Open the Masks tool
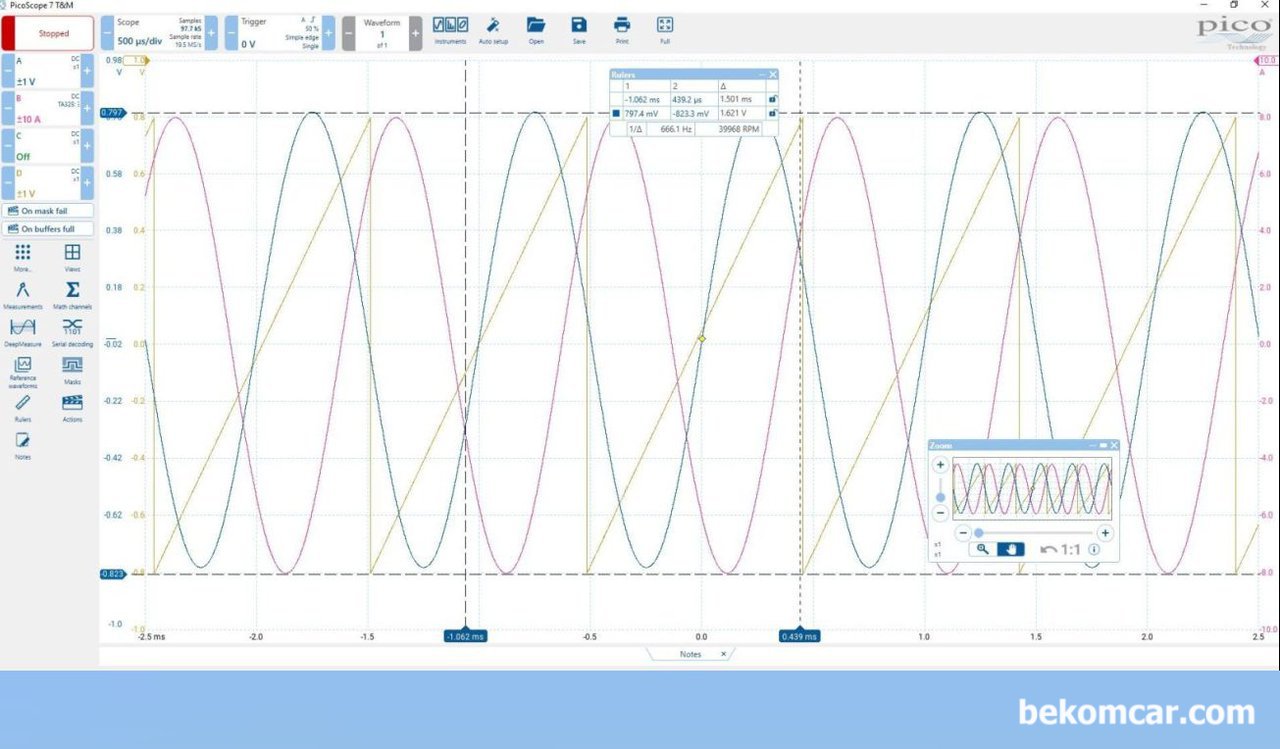This screenshot has height=749, width=1280. (x=72, y=370)
